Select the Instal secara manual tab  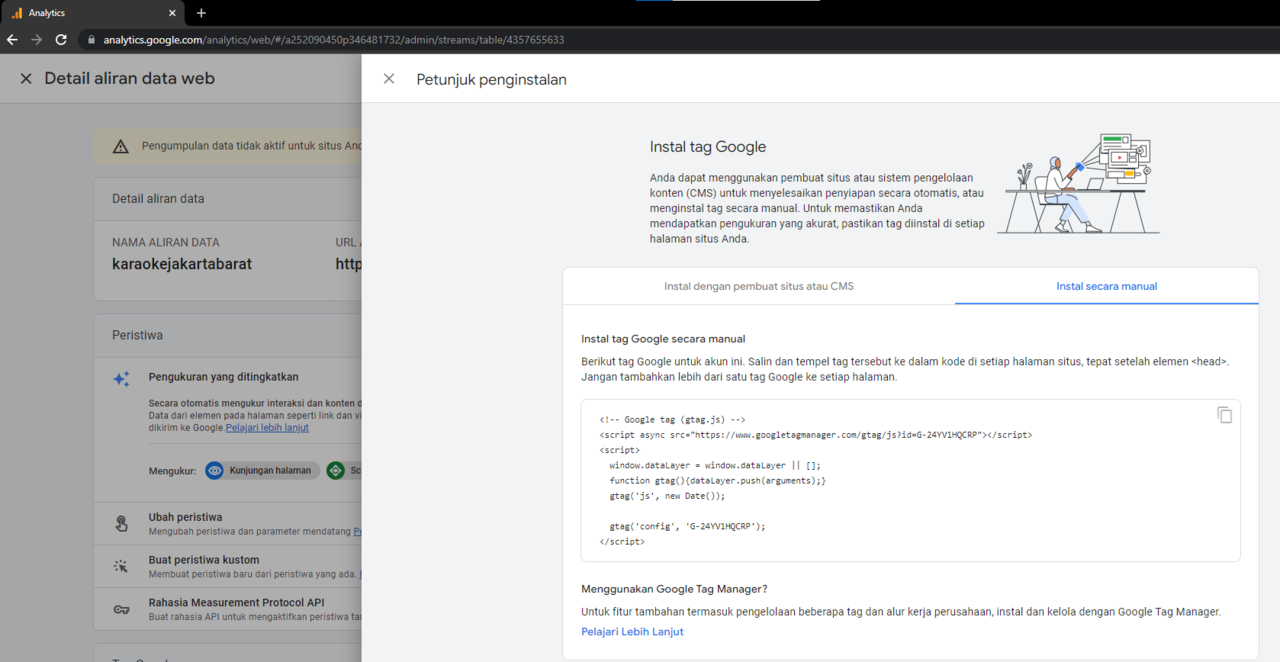1106,286
